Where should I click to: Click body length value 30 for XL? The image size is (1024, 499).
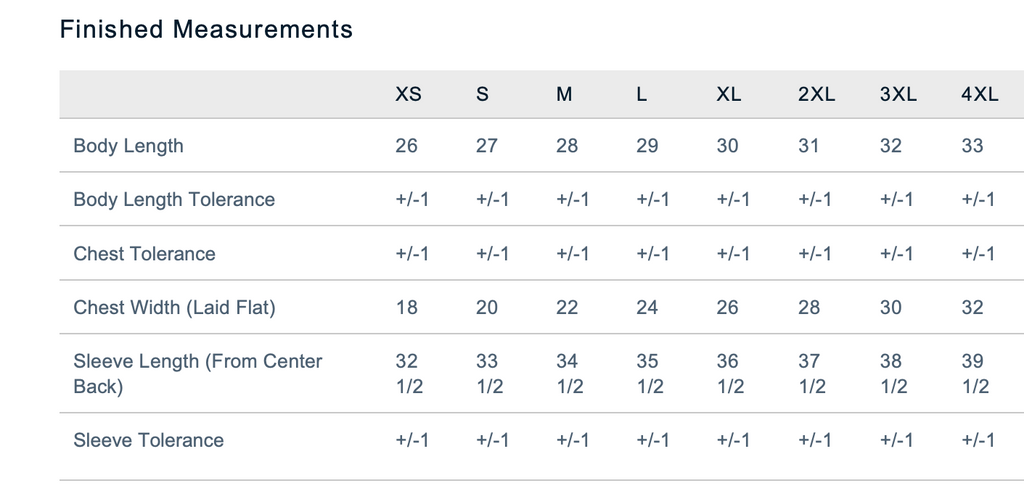728,146
